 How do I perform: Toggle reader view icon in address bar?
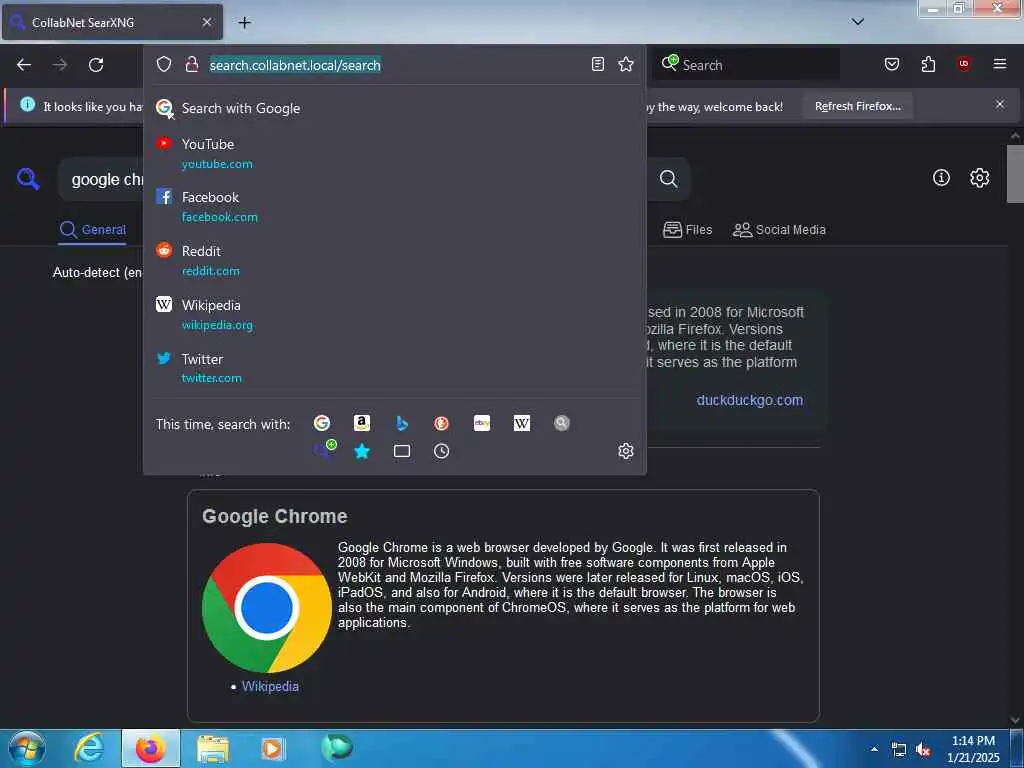pyautogui.click(x=598, y=64)
